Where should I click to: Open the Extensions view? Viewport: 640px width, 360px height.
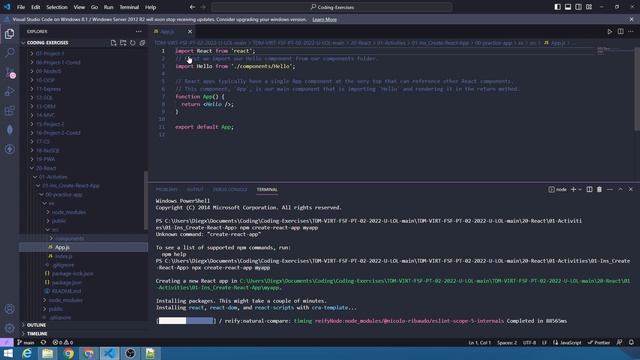pos(9,111)
